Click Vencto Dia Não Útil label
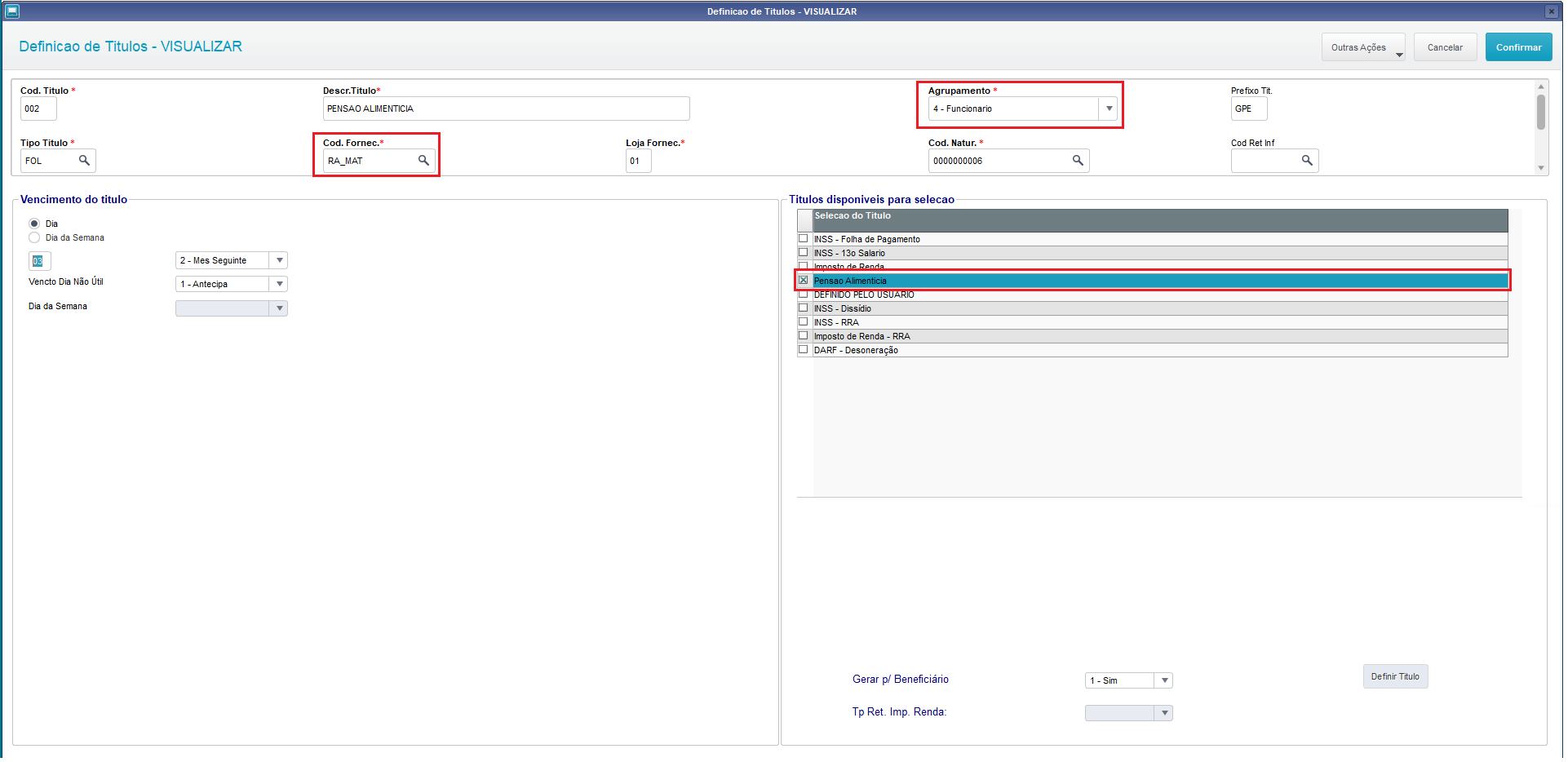Screen dimensions: 1568x762 (x=65, y=281)
